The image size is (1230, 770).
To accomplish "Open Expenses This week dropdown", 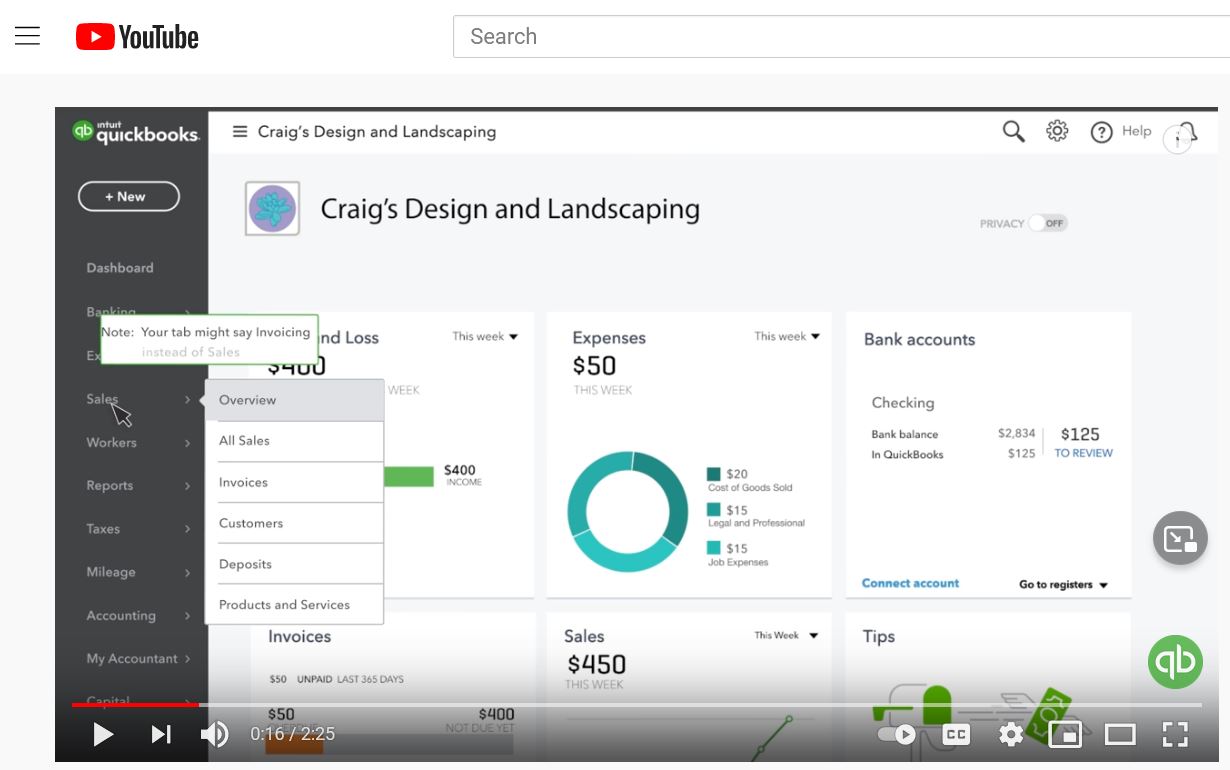I will pyautogui.click(x=787, y=336).
